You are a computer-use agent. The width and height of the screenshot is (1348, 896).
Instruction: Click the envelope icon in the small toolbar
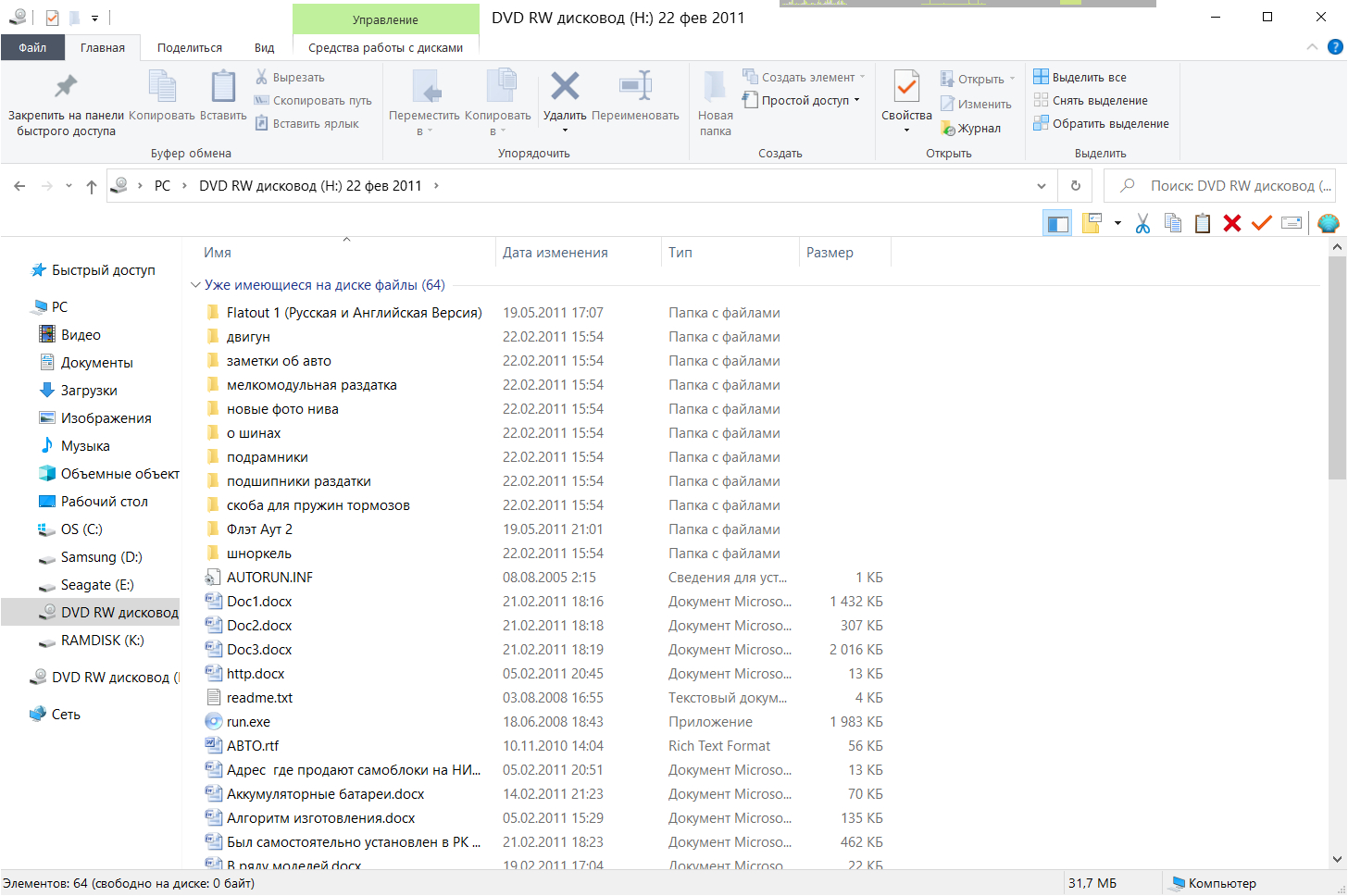1292,223
